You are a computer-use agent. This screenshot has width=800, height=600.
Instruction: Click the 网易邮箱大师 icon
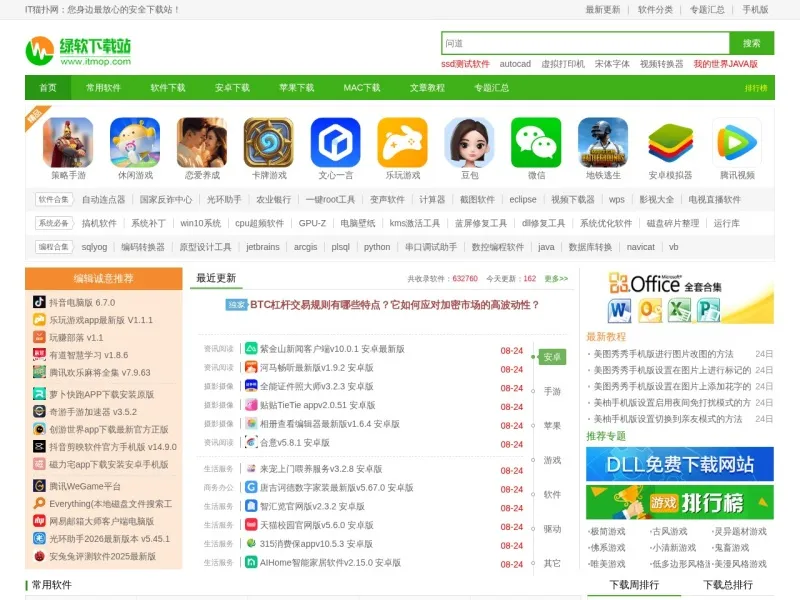click(39, 521)
